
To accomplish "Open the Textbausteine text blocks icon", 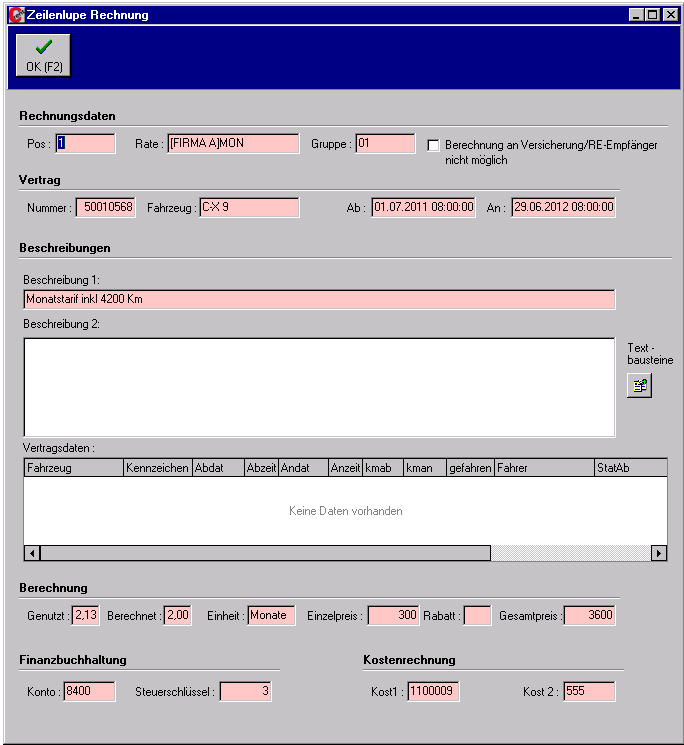I will coord(639,386).
